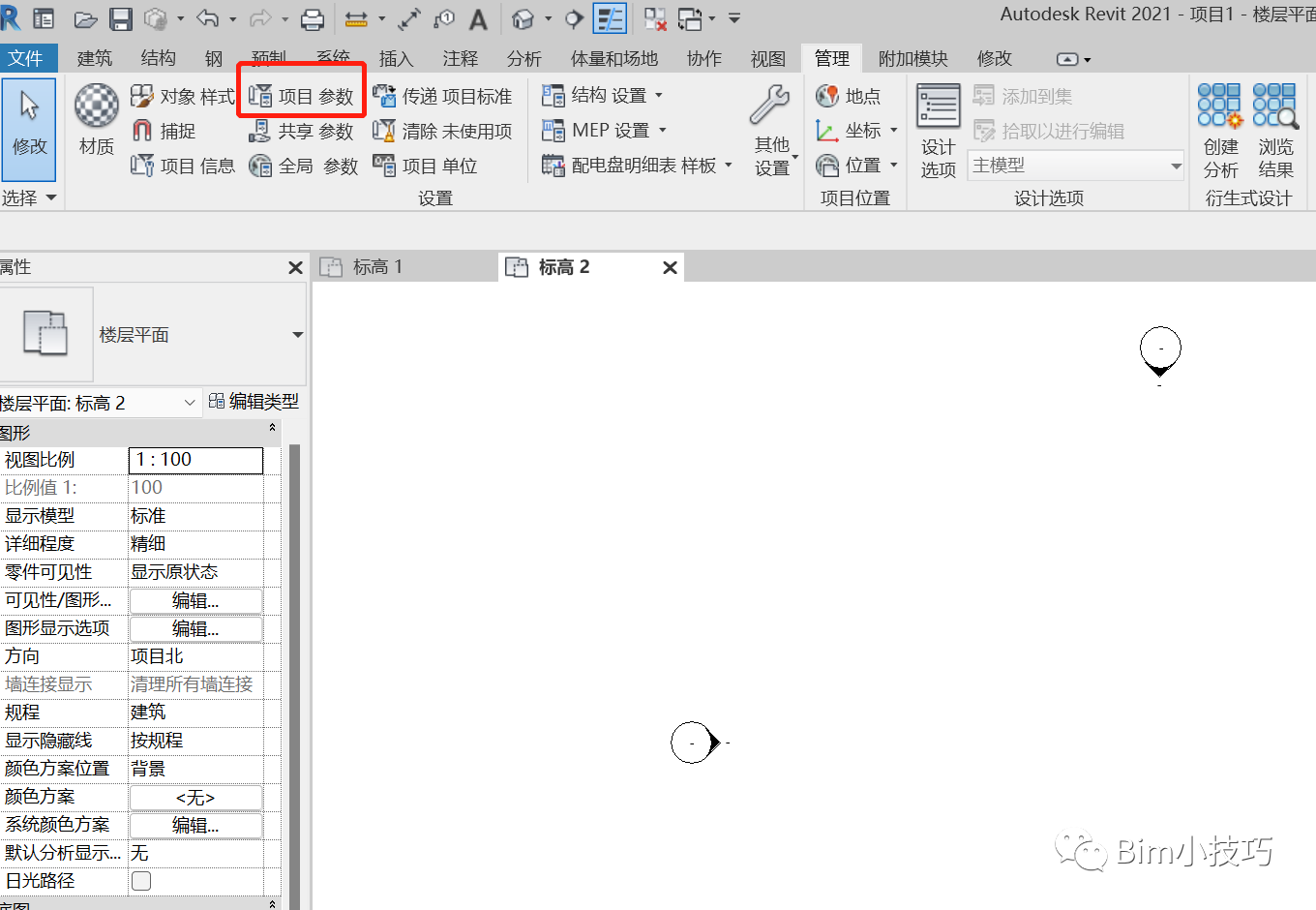Click Create Study (创建 分析)
Viewport: 1316px width, 910px height.
[x=1220, y=132]
